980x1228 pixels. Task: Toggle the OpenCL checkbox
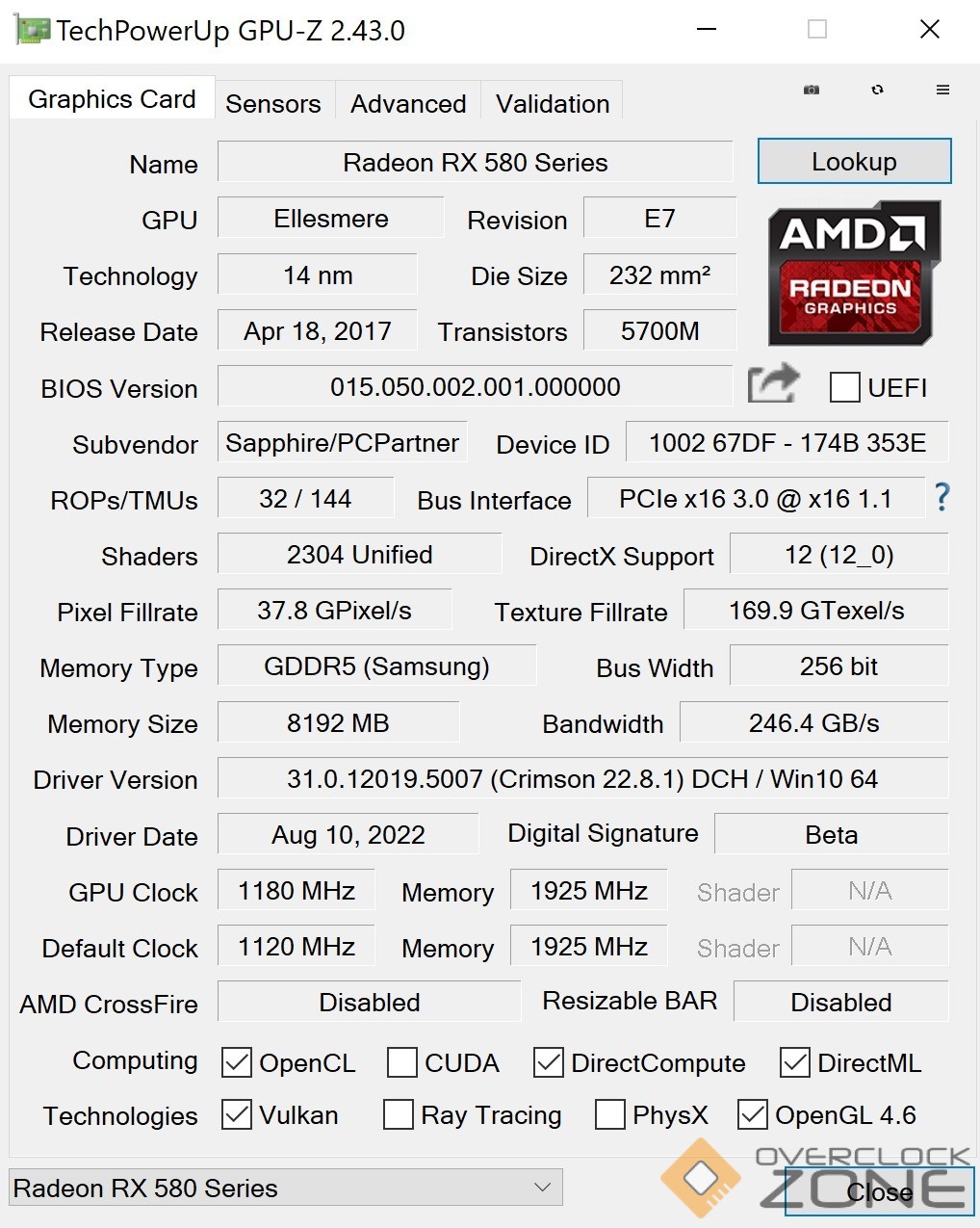(236, 1062)
